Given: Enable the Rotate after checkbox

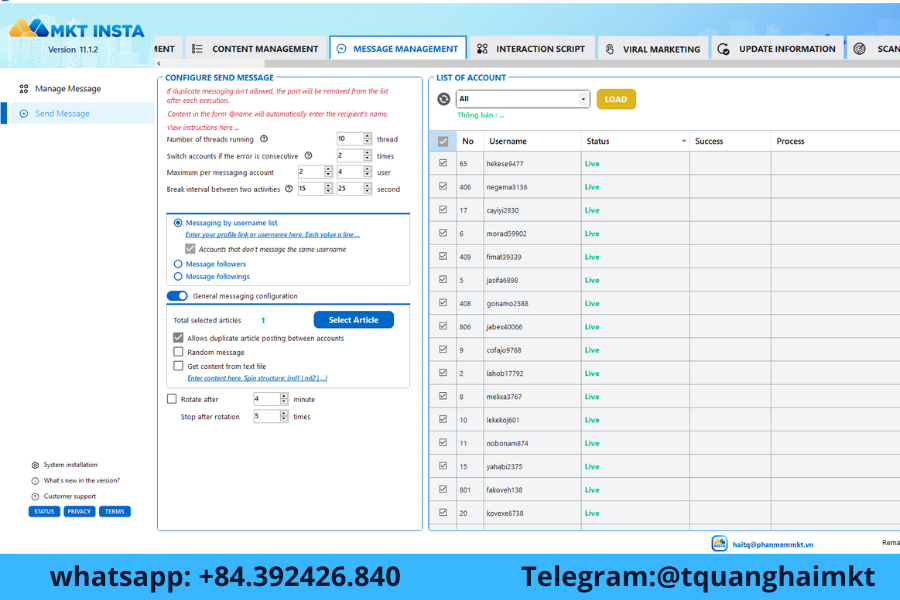Looking at the screenshot, I should 172,398.
